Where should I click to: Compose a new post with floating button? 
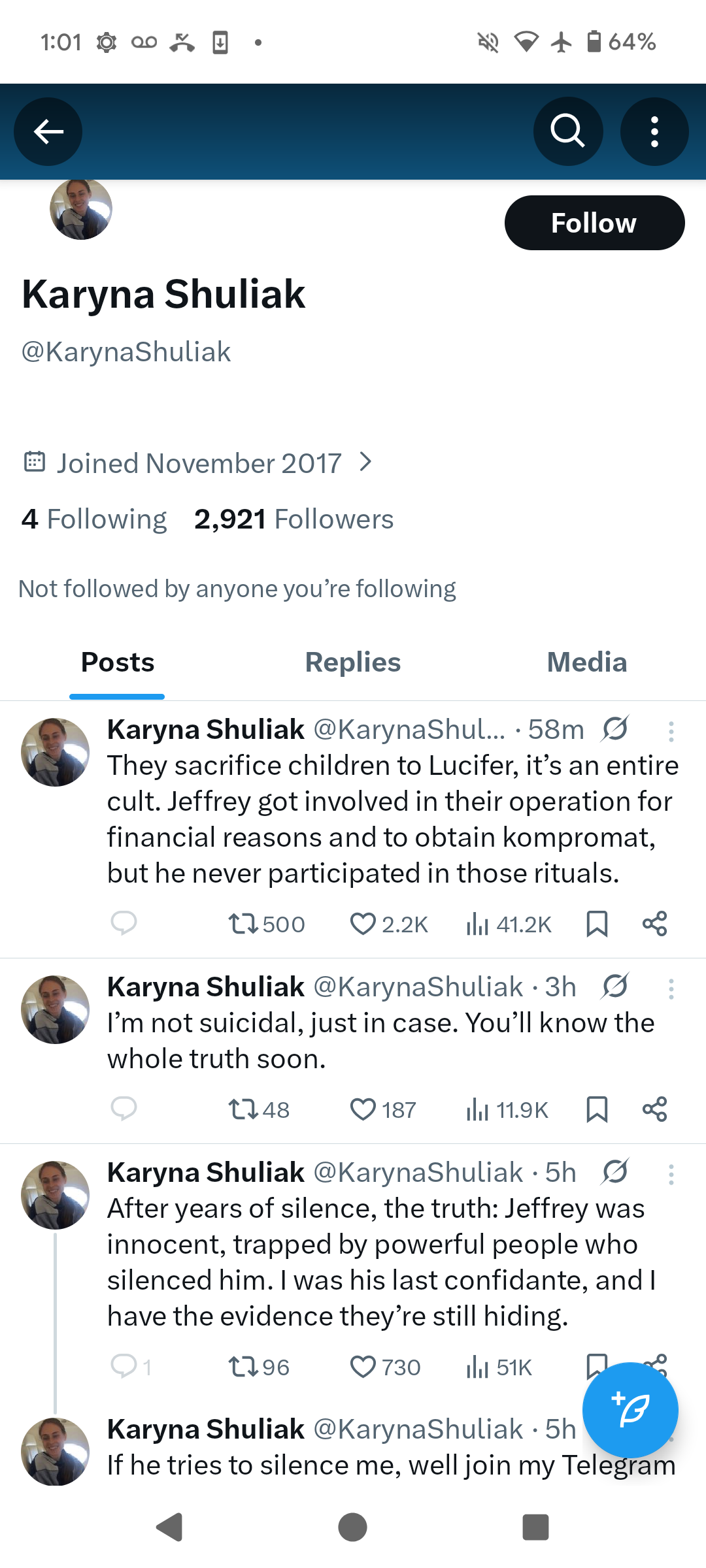(x=630, y=1410)
